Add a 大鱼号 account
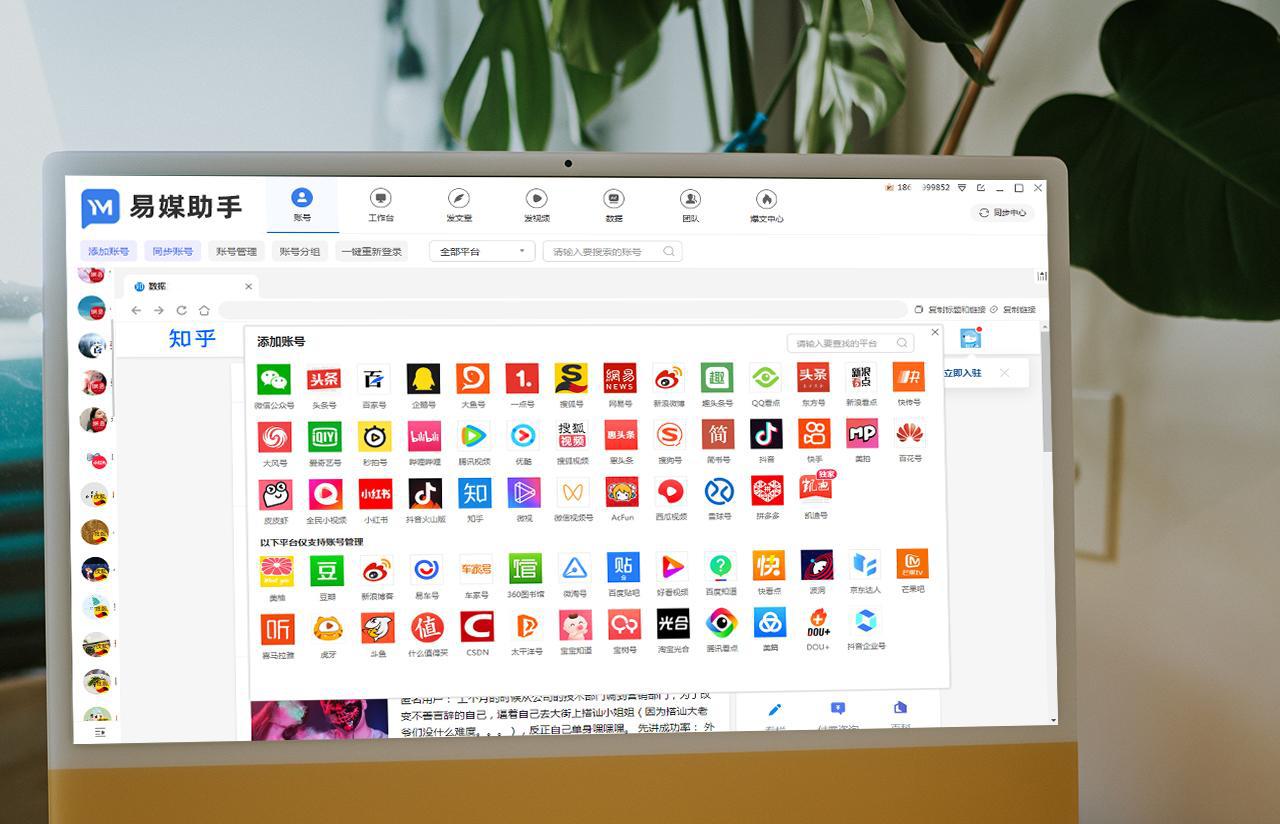The height and width of the screenshot is (824, 1280). tap(472, 378)
